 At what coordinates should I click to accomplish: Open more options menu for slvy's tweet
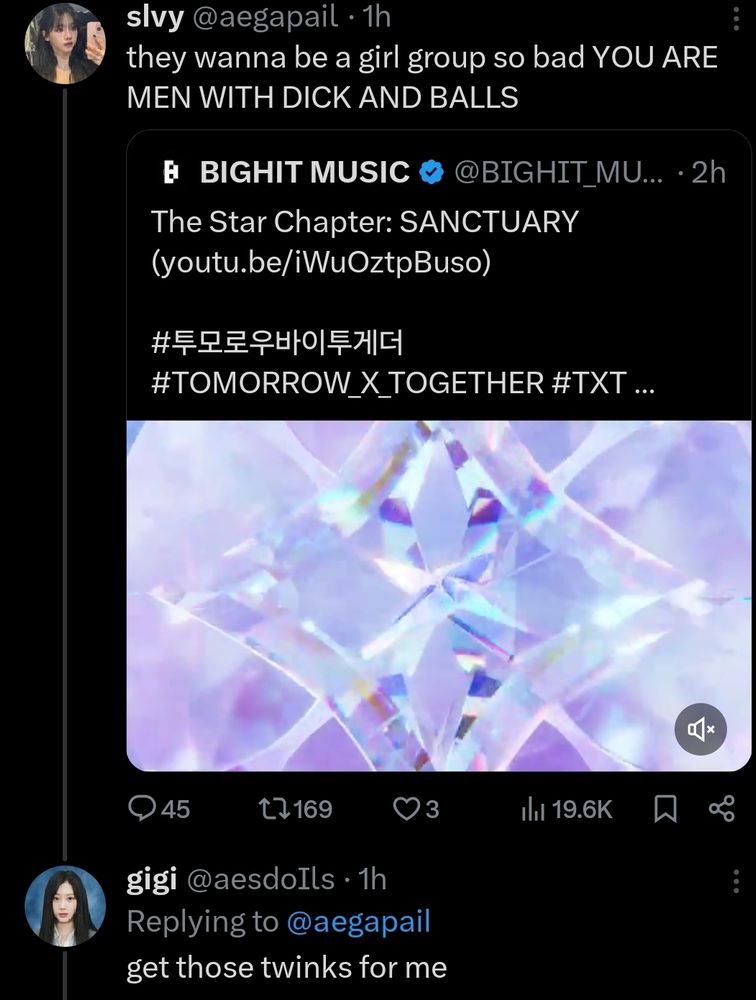[736, 18]
